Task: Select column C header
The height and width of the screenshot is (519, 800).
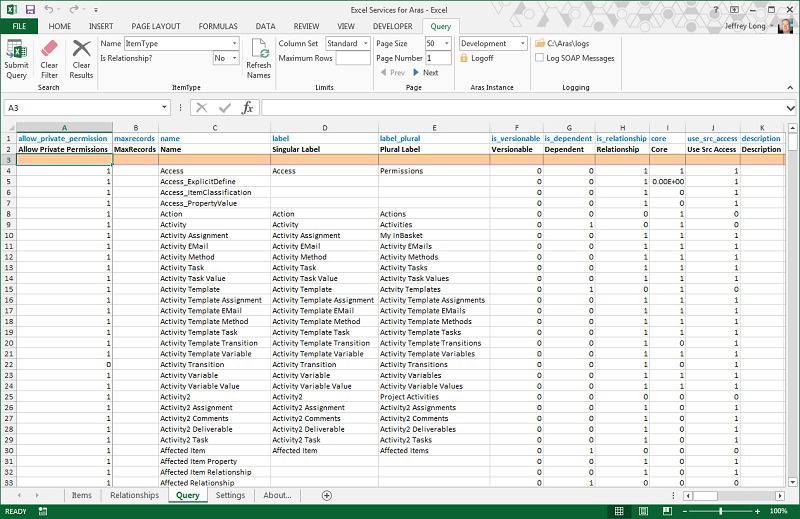Action: [215, 128]
